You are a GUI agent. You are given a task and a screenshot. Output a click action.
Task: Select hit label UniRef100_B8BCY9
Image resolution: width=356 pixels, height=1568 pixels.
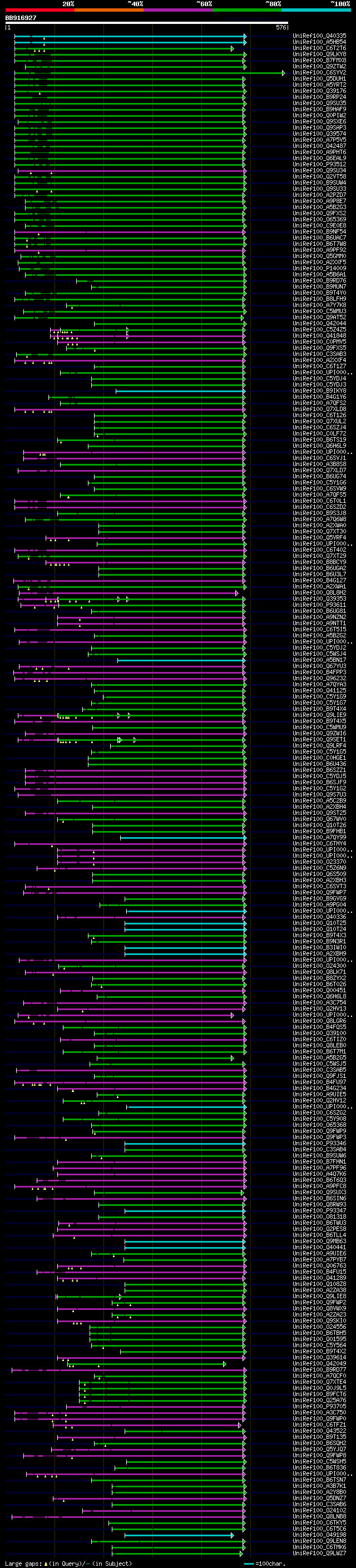(319, 562)
